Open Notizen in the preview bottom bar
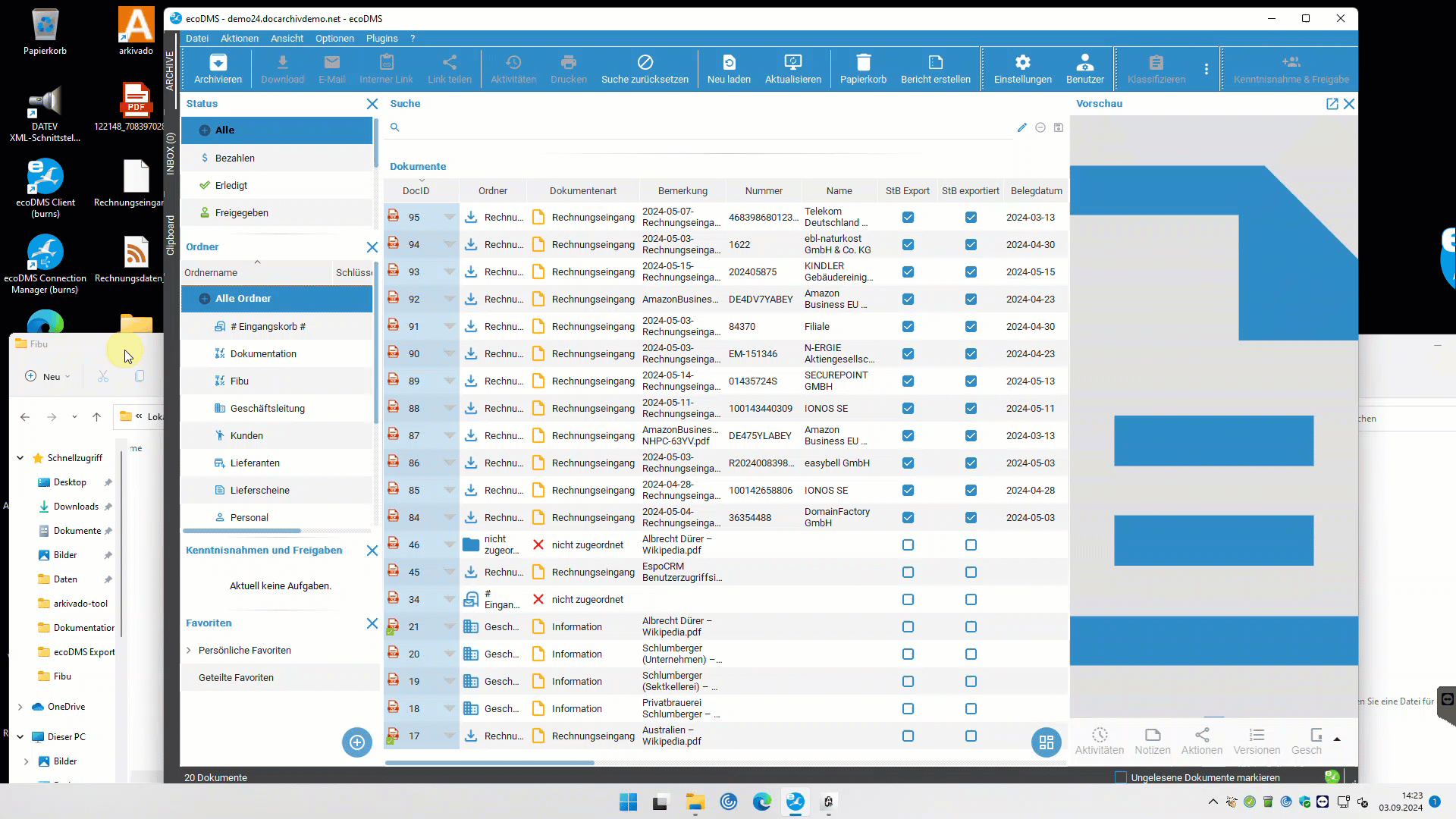The image size is (1456, 819). [x=1152, y=741]
